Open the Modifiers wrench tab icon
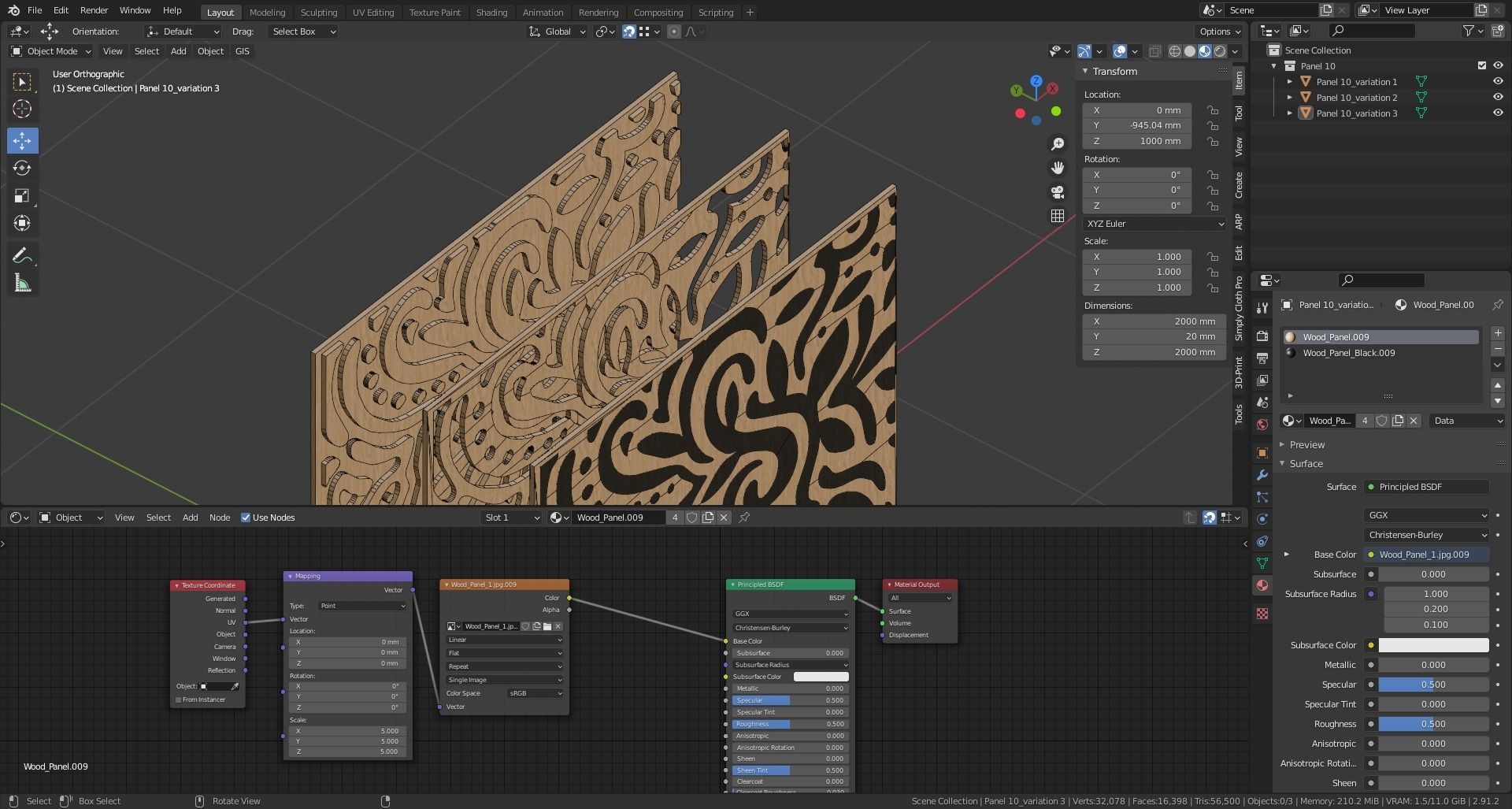The height and width of the screenshot is (809, 1512). (x=1262, y=475)
